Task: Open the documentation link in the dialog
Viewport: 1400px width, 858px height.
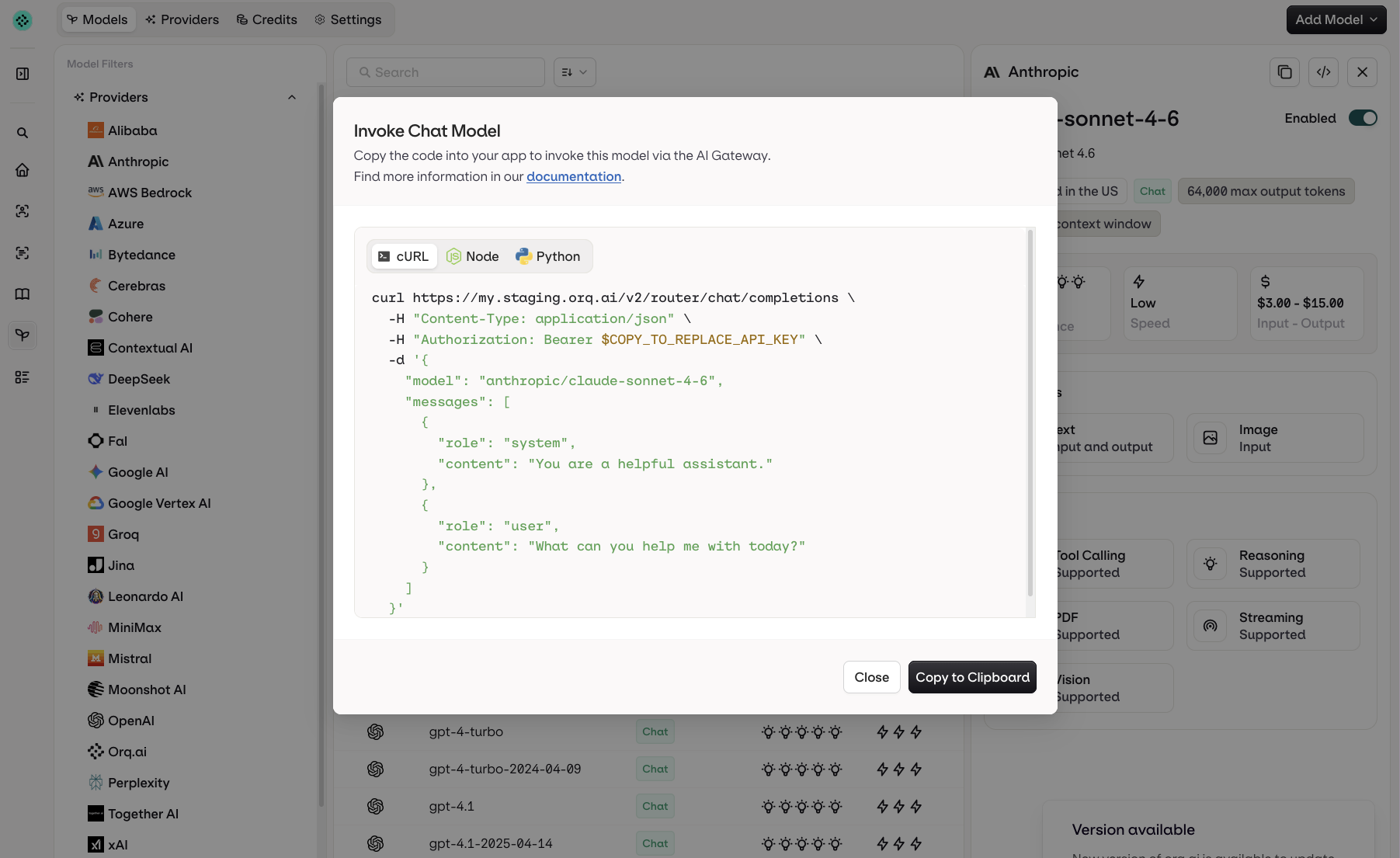Action: point(573,176)
